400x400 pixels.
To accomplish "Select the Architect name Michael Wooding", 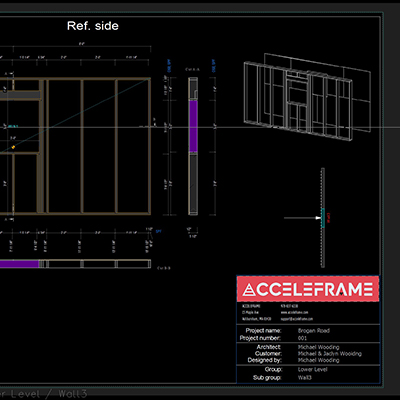I will 318,347.
